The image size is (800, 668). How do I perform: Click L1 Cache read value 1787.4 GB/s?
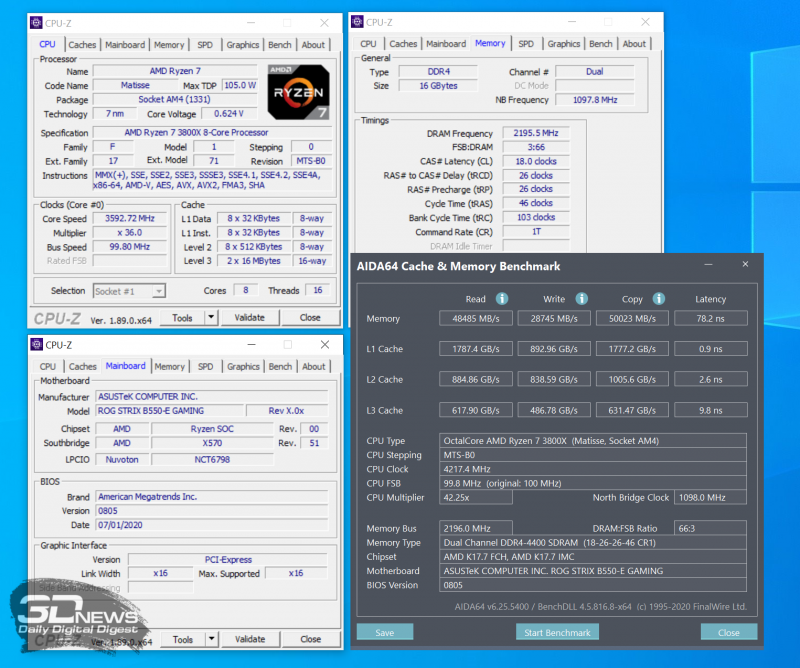coord(476,349)
